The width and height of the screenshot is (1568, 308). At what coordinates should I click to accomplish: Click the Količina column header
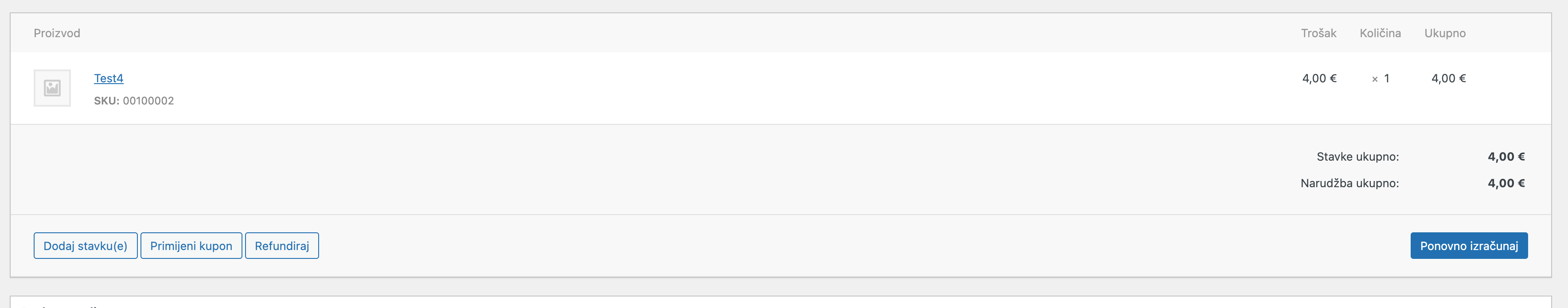point(1380,34)
